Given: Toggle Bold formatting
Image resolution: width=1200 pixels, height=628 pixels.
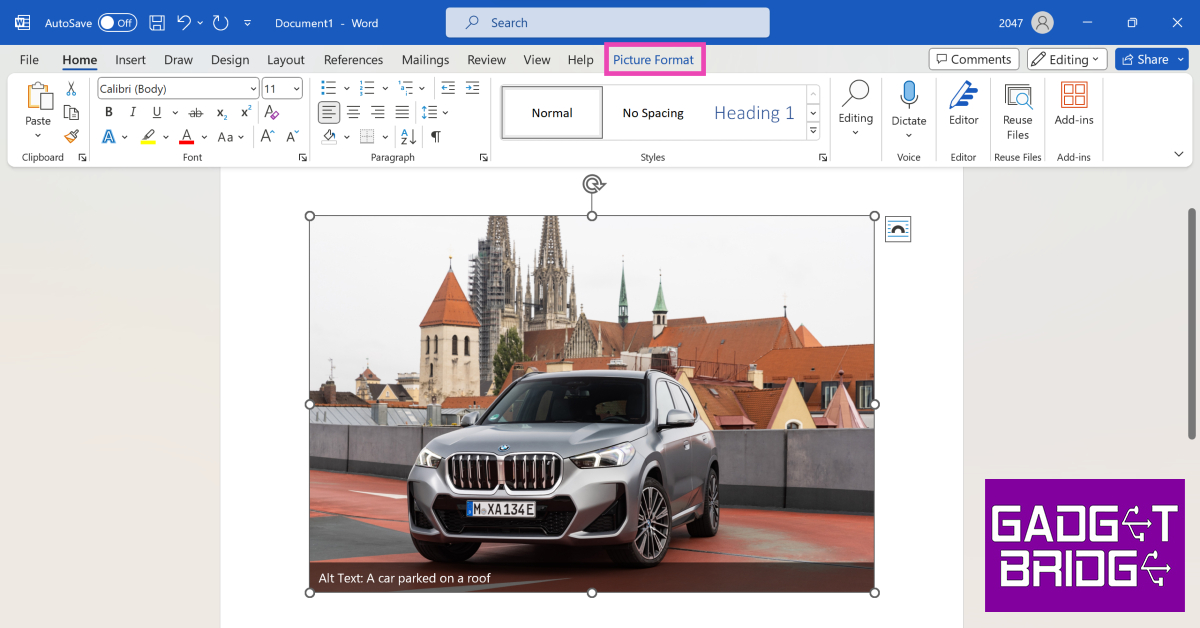Looking at the screenshot, I should pyautogui.click(x=109, y=113).
